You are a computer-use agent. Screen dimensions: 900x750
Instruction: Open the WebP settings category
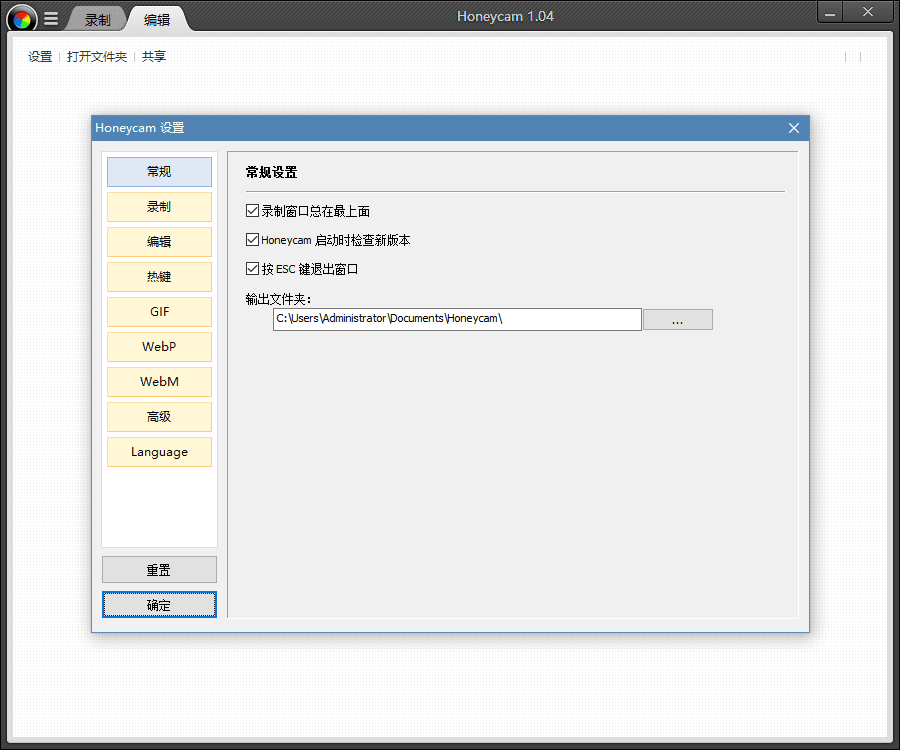point(160,347)
